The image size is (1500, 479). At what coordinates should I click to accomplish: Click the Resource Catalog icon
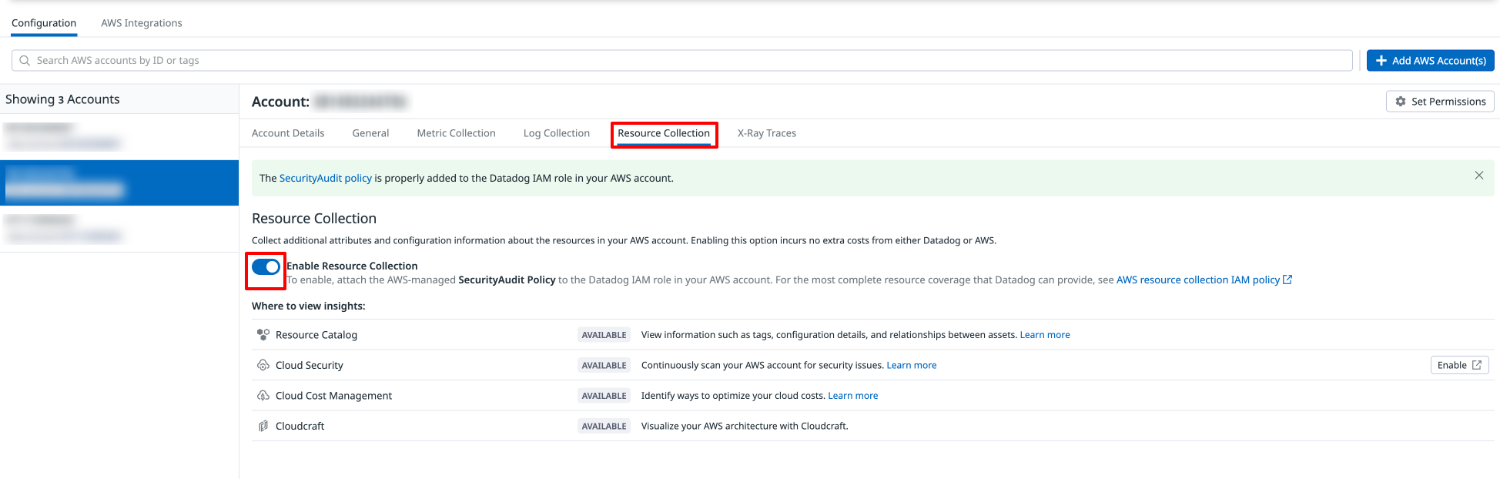pyautogui.click(x=263, y=335)
